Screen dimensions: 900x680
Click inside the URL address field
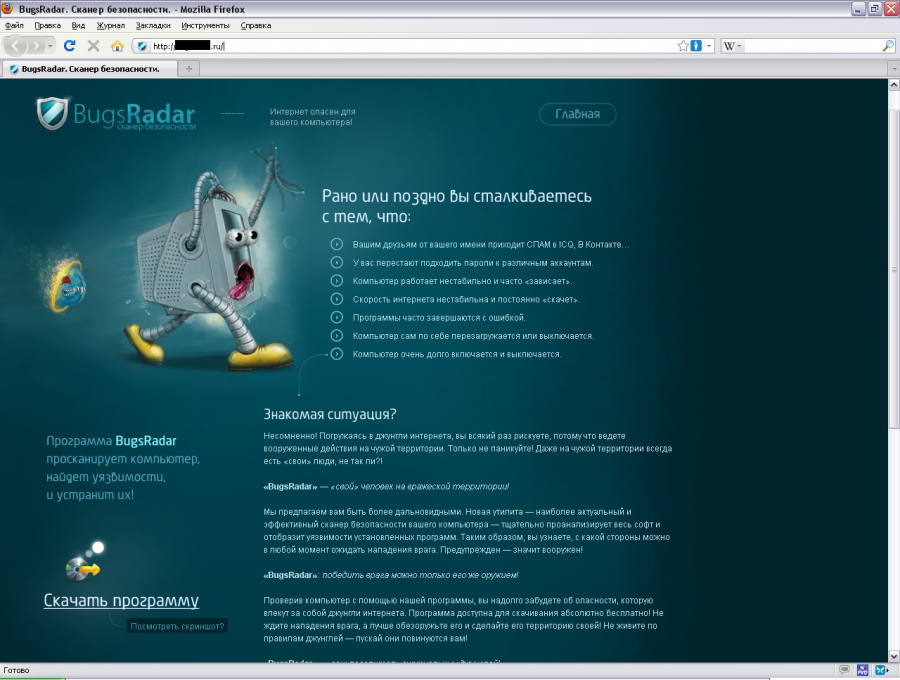(x=400, y=46)
